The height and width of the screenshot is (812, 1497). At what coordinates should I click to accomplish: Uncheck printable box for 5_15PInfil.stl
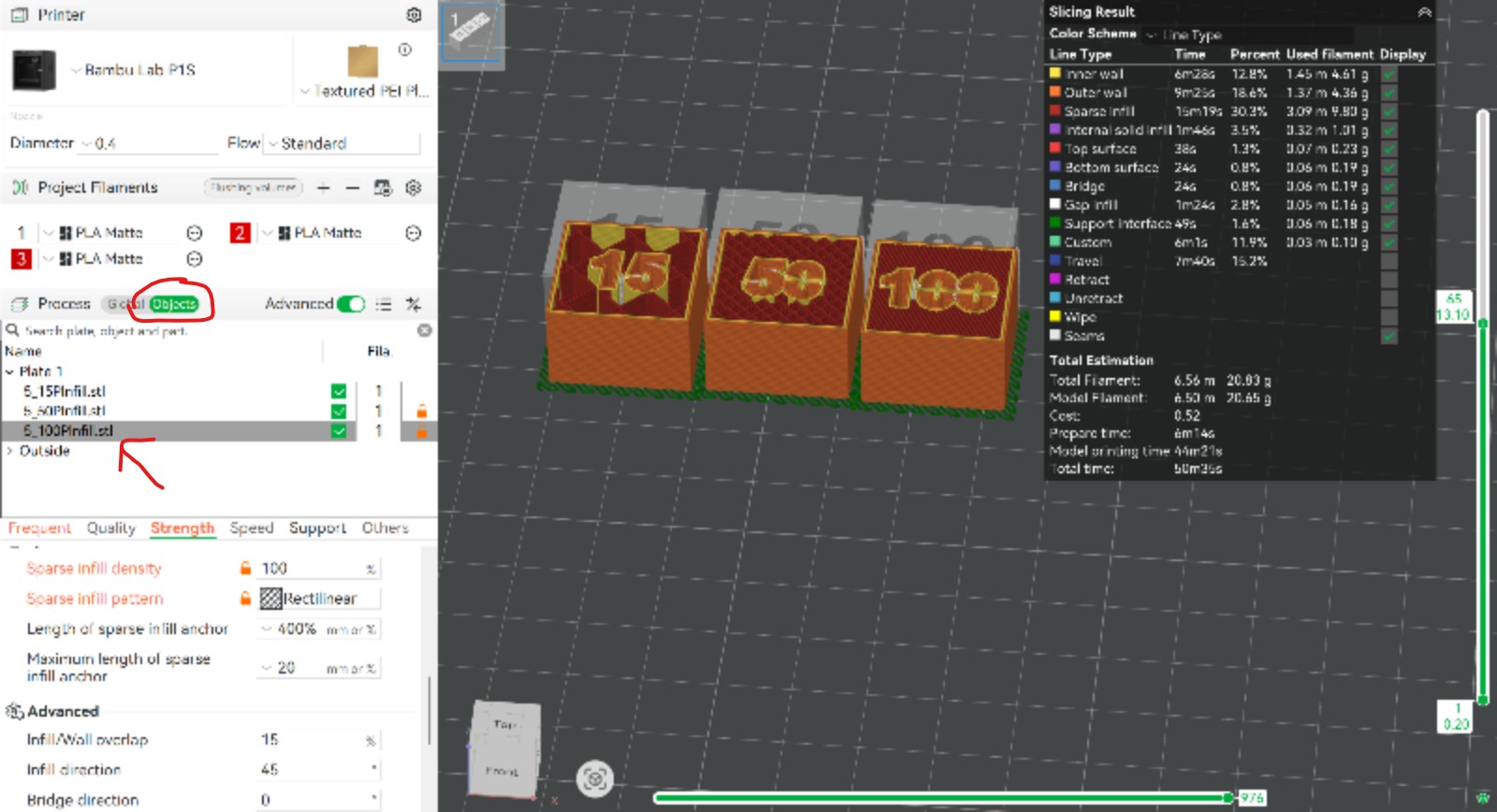click(x=339, y=391)
